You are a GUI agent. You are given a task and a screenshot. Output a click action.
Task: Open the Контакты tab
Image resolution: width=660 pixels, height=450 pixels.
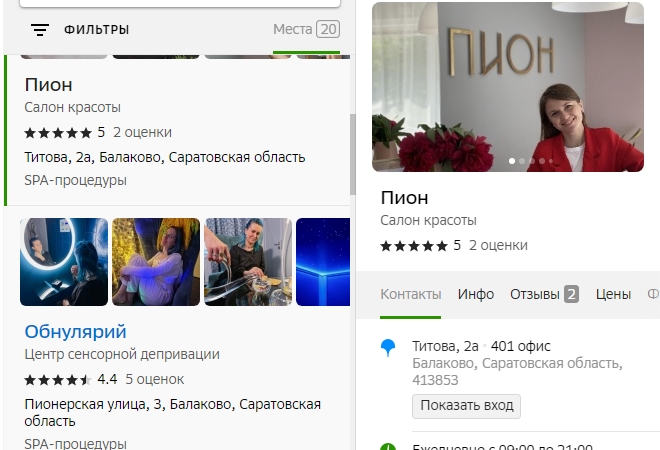(x=410, y=294)
